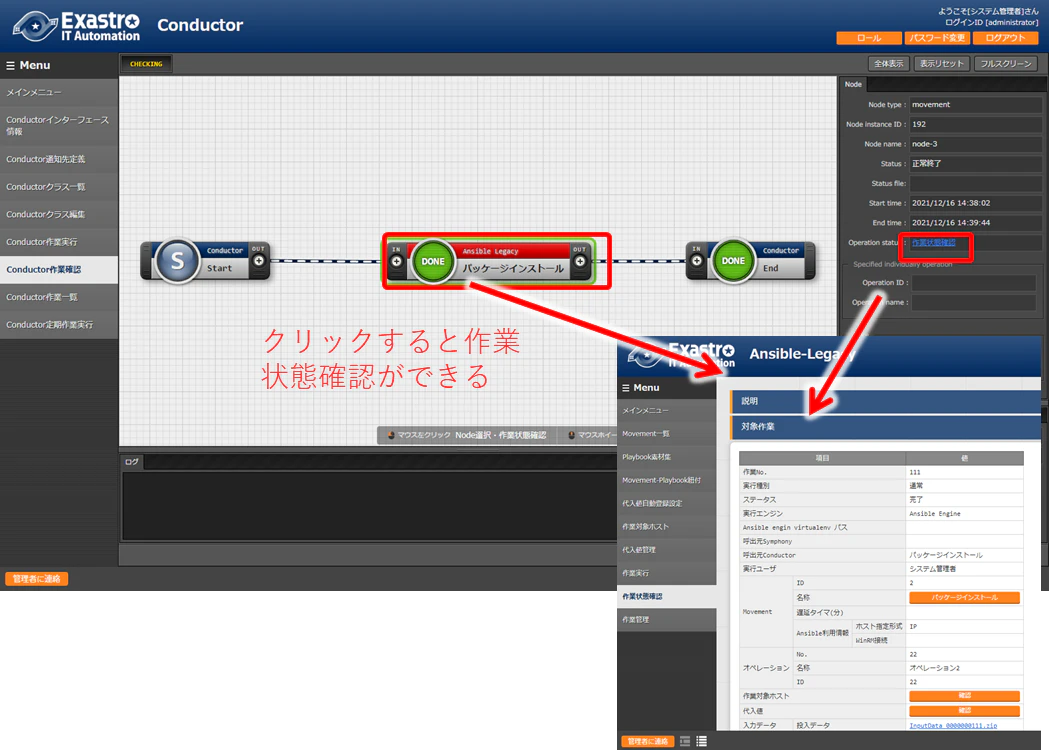
Task: Click the 全体表示 button above the canvas
Action: (888, 64)
